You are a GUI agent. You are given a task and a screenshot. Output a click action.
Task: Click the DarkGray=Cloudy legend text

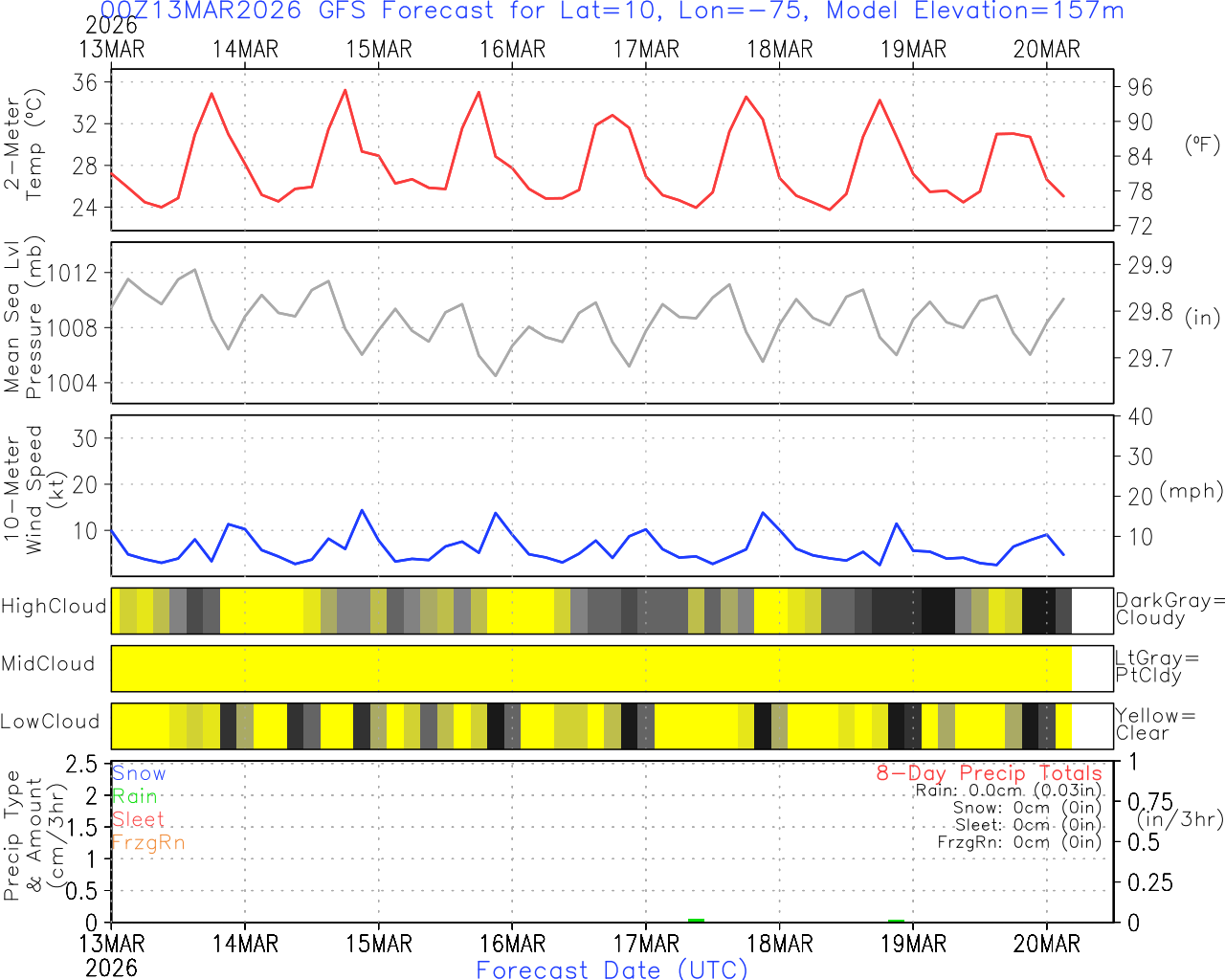click(1169, 609)
